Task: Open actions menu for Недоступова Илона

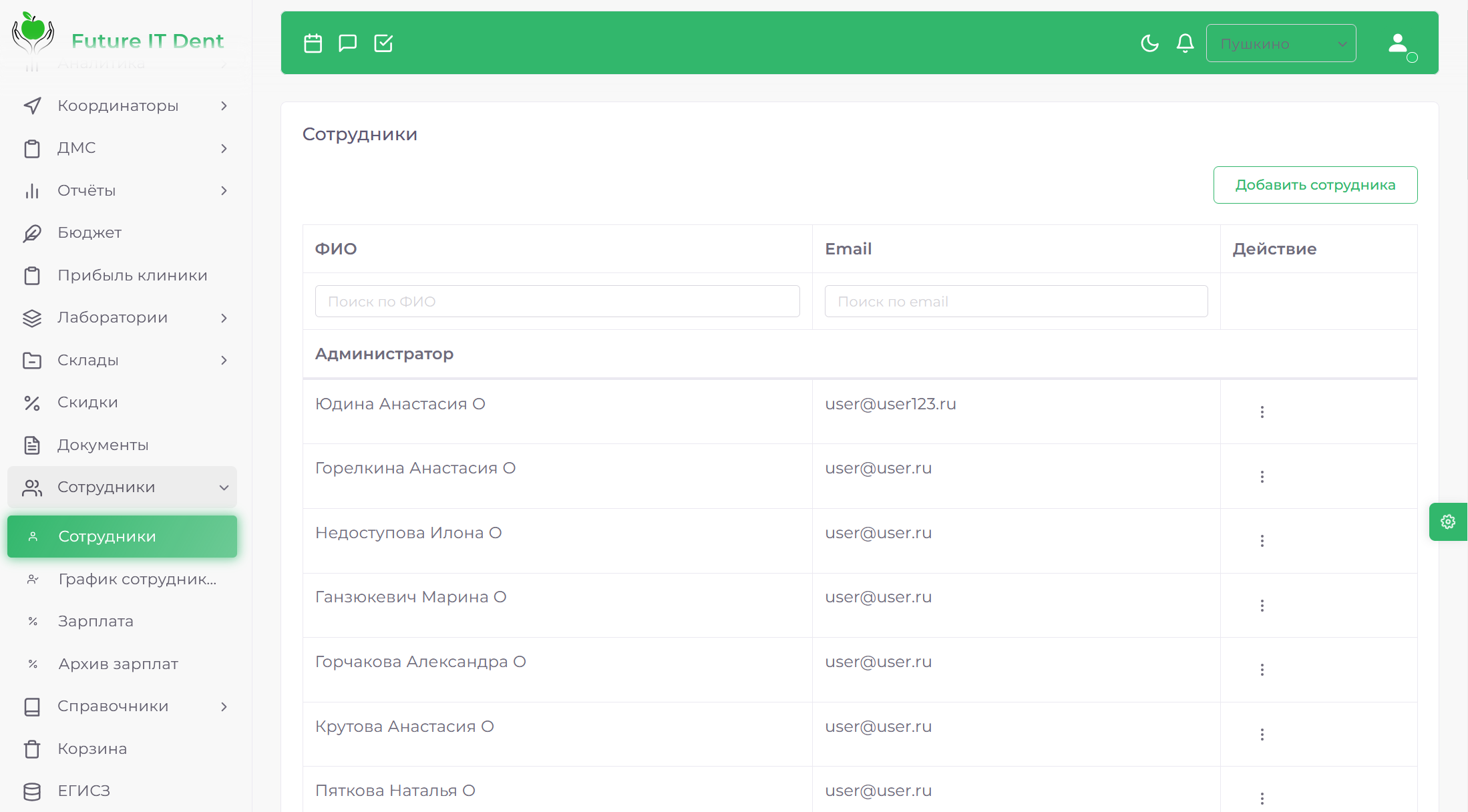Action: [1262, 541]
